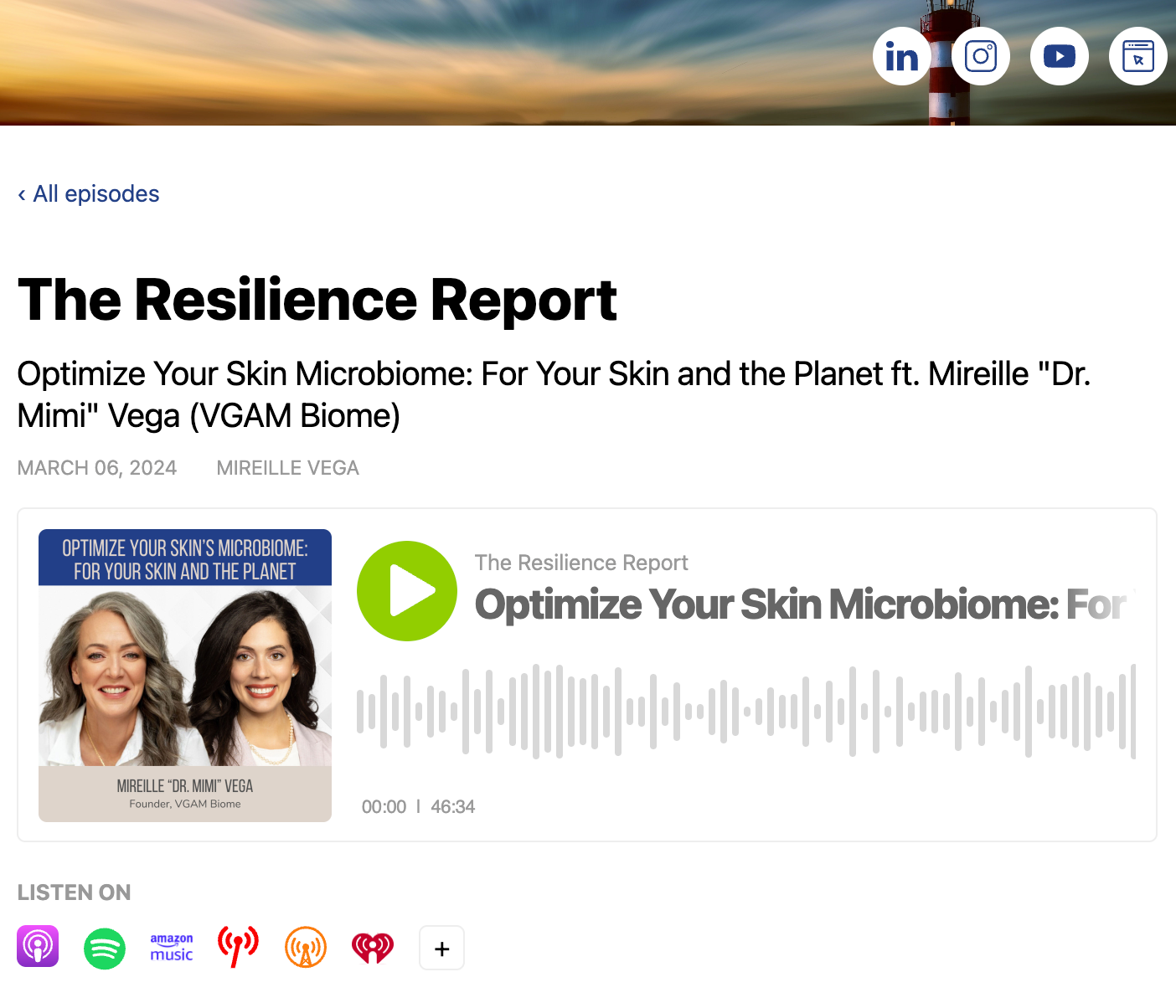Viewport: 1176px width, 1008px height.
Task: Go back to All episodes
Action: [x=89, y=194]
